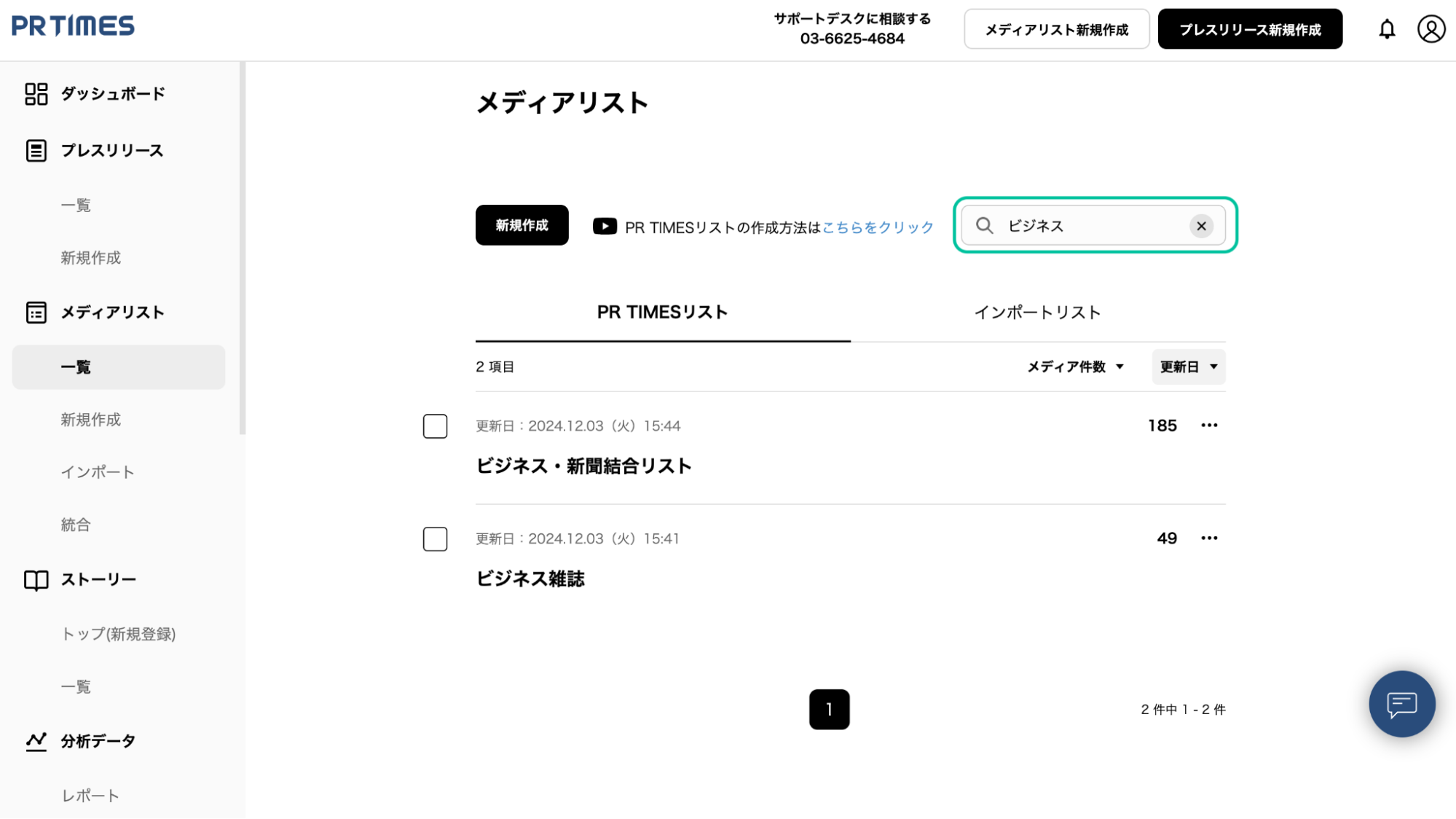Check the ビジネス・新聞結合リスト checkbox

[435, 426]
